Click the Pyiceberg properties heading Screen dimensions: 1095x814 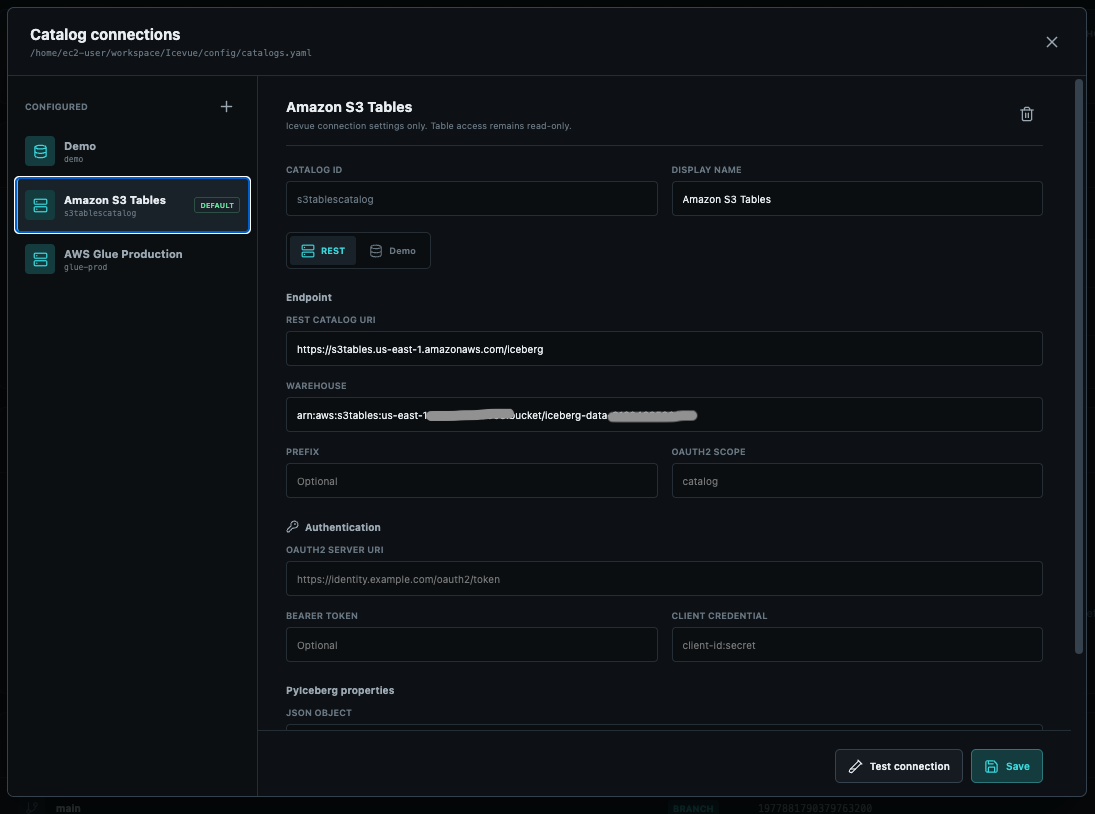pyautogui.click(x=340, y=690)
